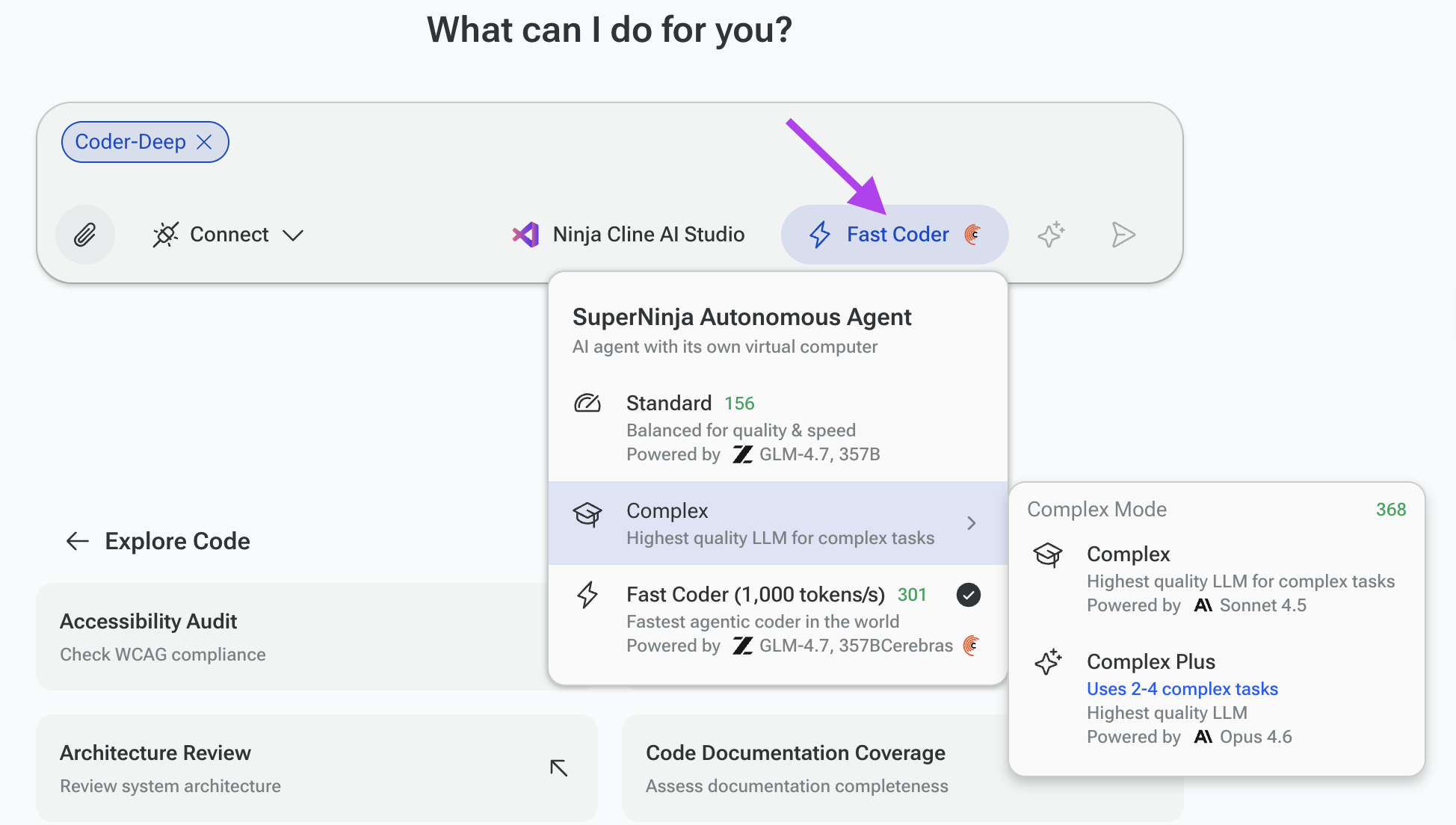Viewport: 1456px width, 825px height.
Task: Select the Standard agent mode
Action: point(777,427)
